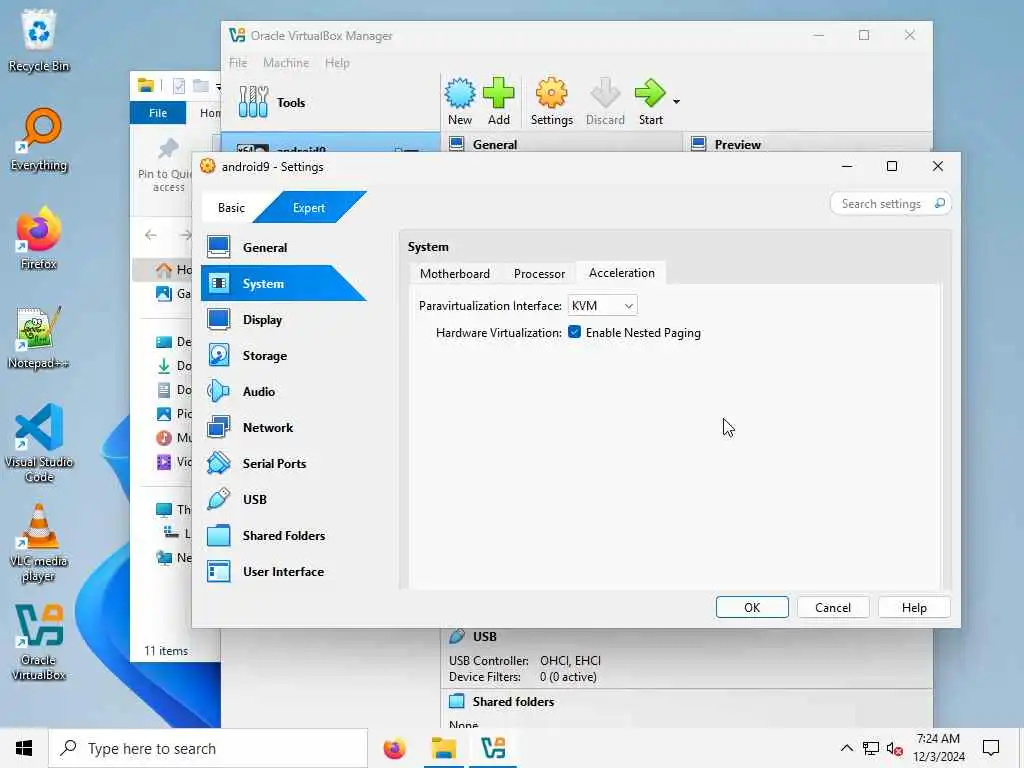The image size is (1024, 768).
Task: Select the System settings category
Action: pos(282,283)
